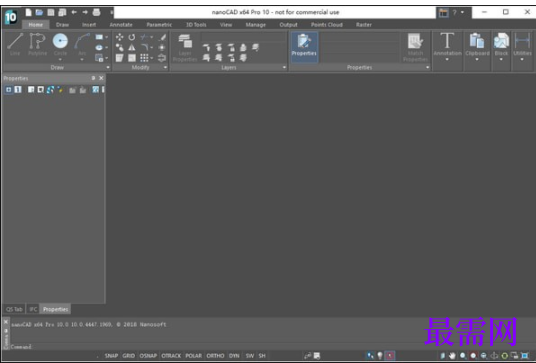Switch to the IFC panel tab
Screen dimensions: 536x363
click(x=33, y=309)
